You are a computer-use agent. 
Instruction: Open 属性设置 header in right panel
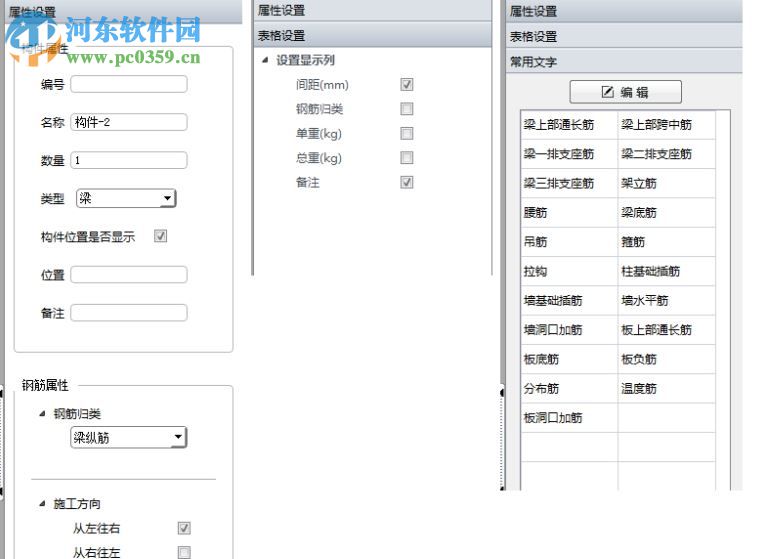point(624,11)
